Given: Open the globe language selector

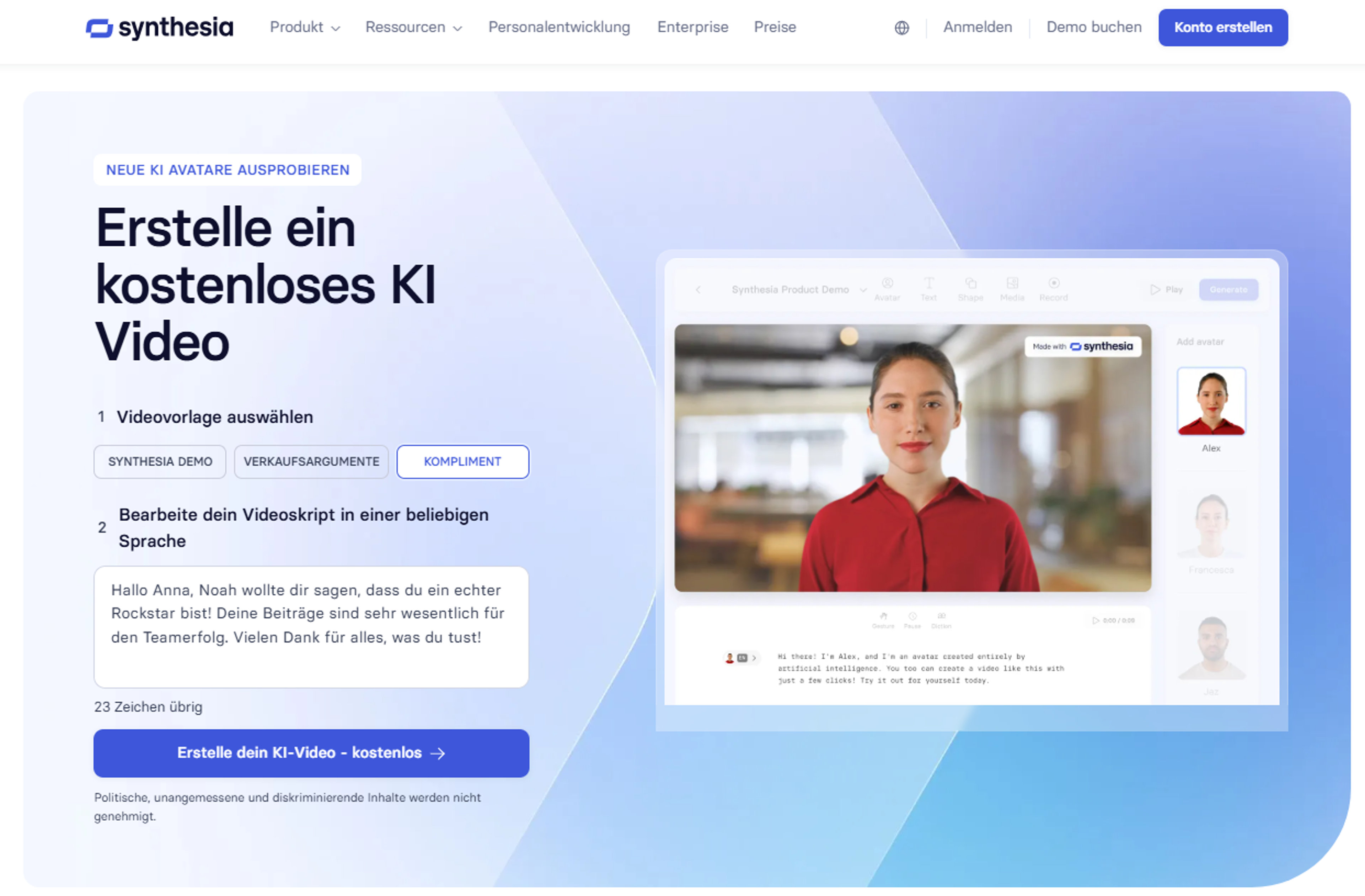Looking at the screenshot, I should click(901, 27).
